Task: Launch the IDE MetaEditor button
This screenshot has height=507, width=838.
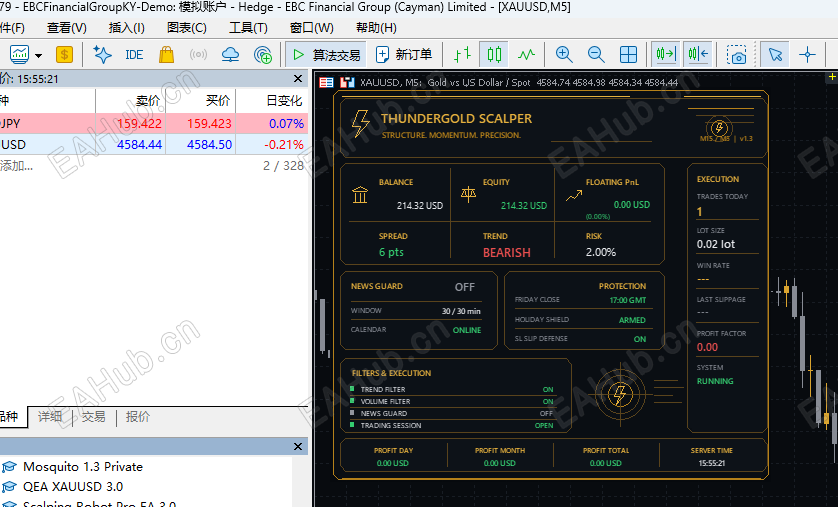Action: 134,54
